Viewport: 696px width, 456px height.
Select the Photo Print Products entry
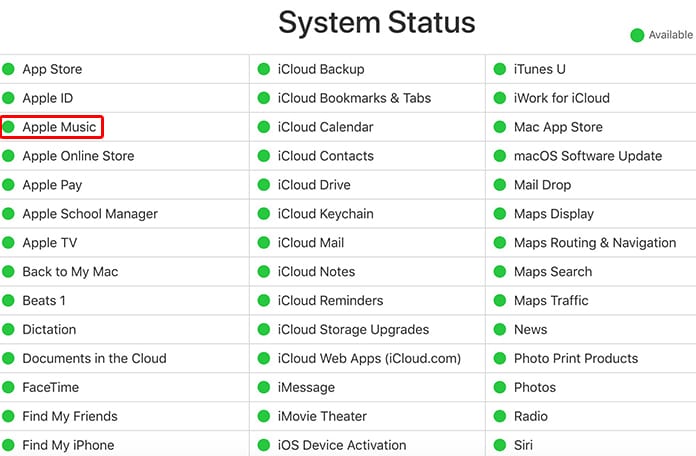[576, 358]
